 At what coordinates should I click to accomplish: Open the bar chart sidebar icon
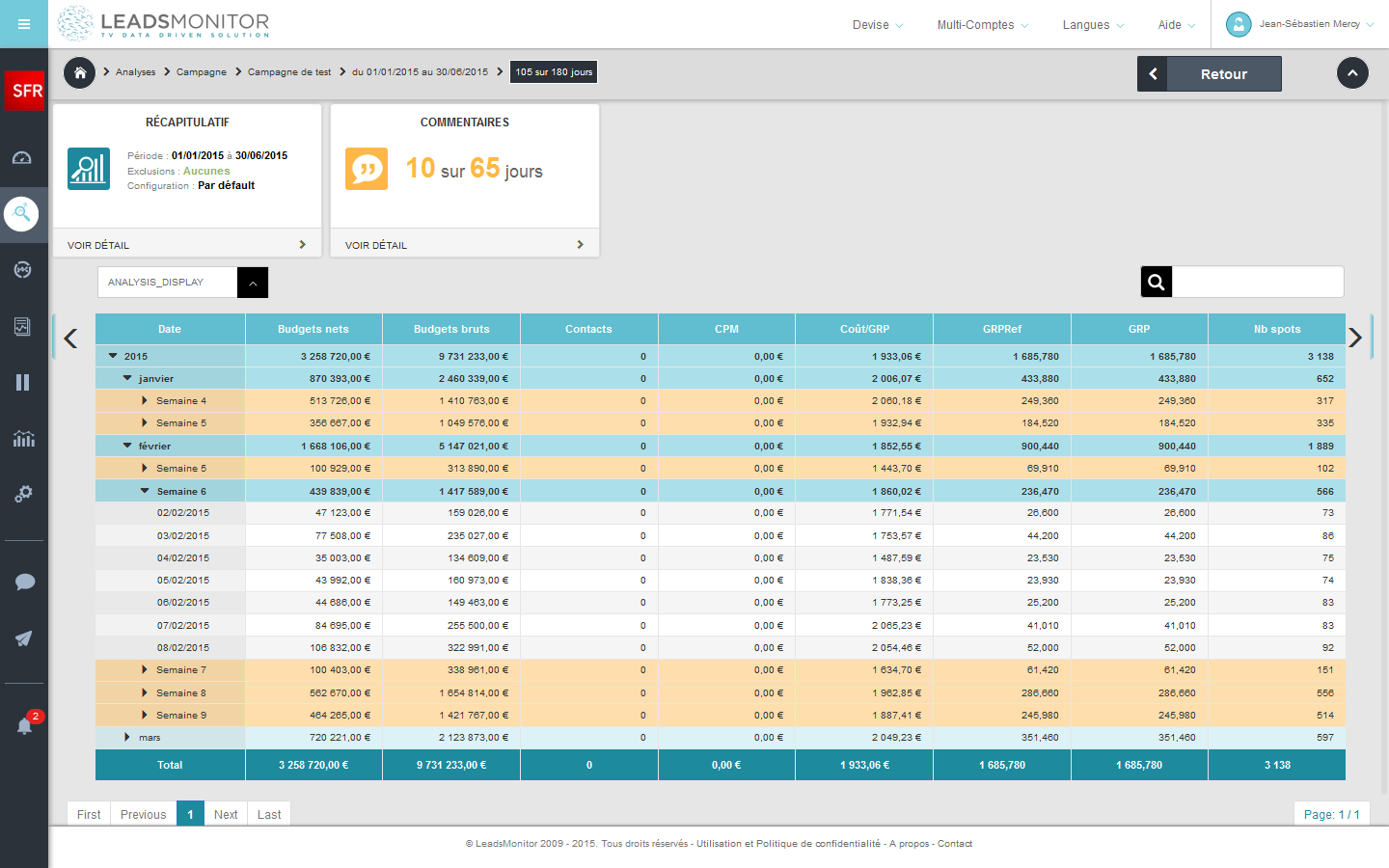click(x=24, y=439)
